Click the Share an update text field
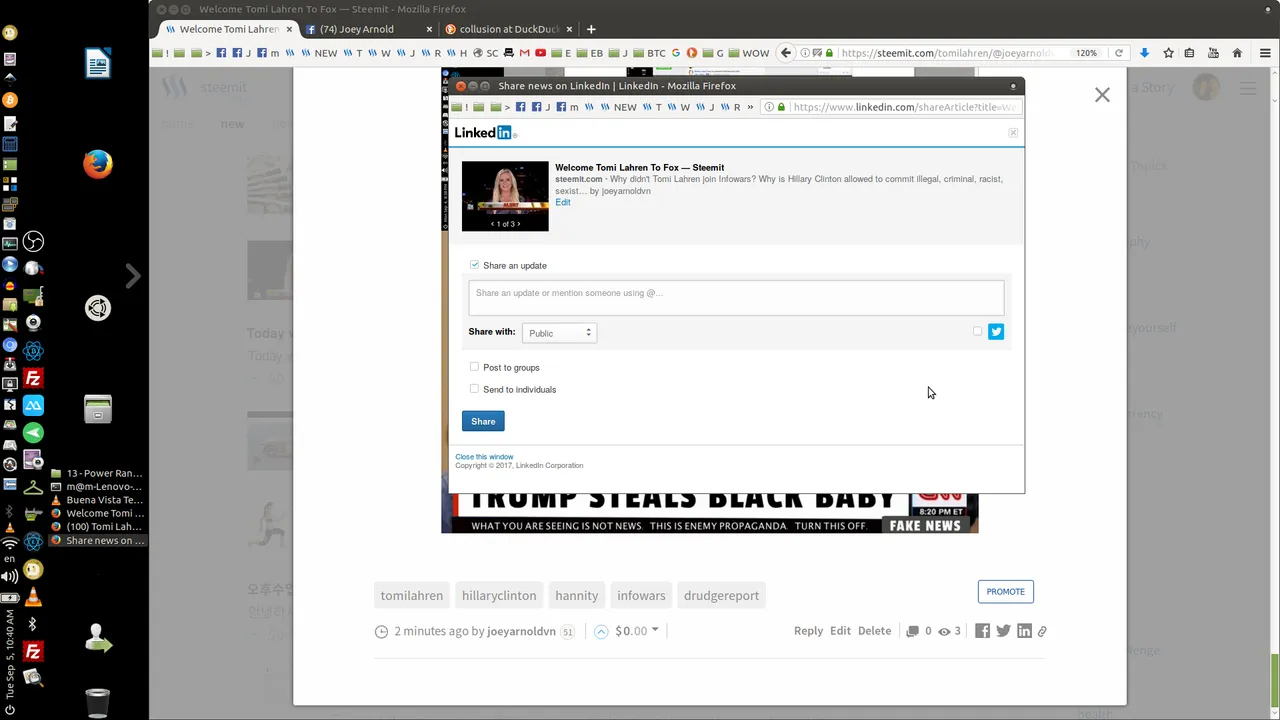 click(x=736, y=298)
